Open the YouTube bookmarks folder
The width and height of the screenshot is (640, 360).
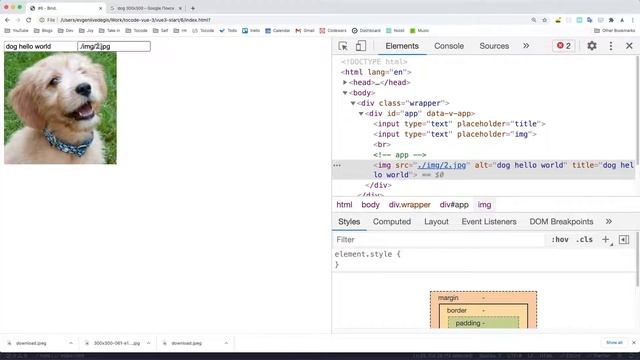pos(17,31)
